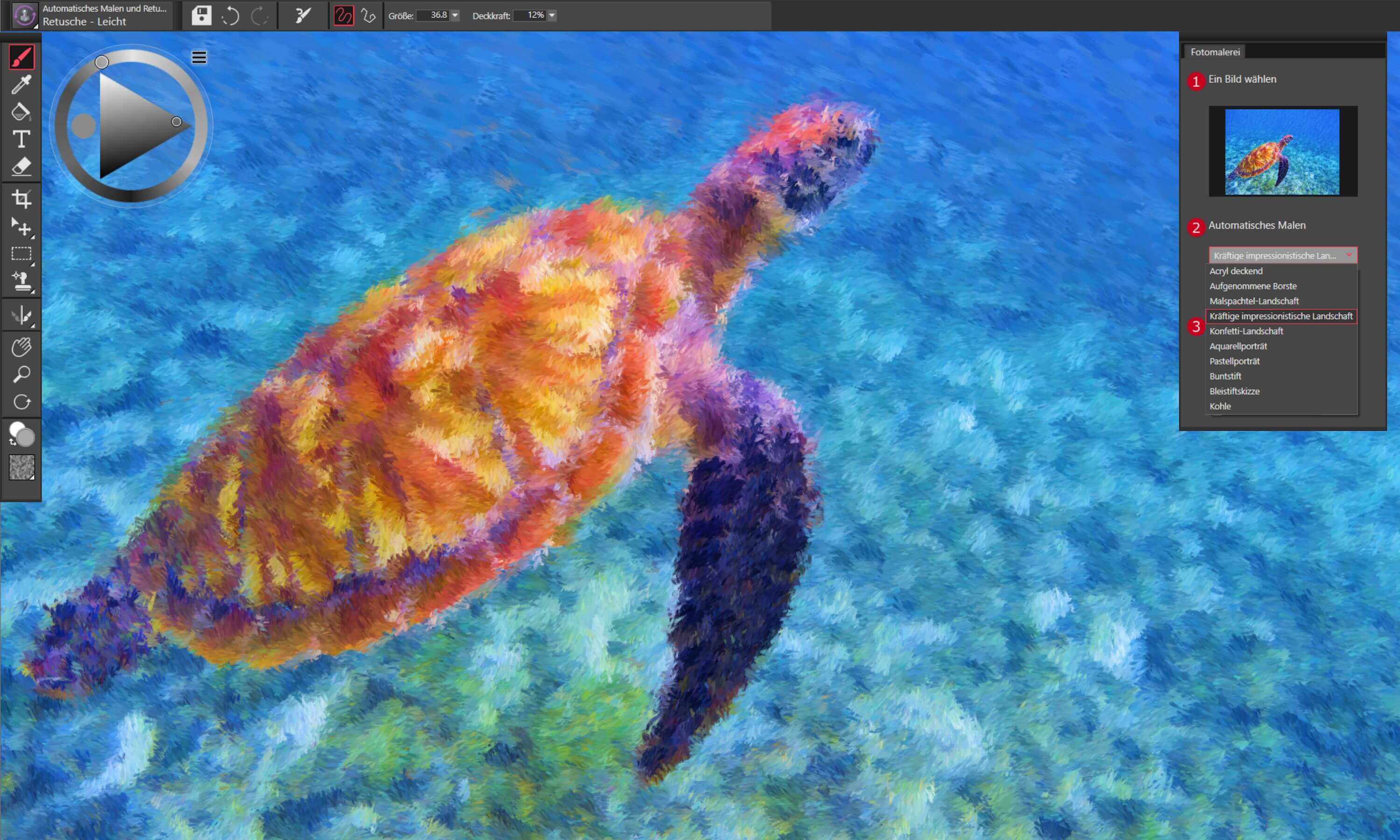This screenshot has height=840, width=1400.
Task: Click the turtle source image thumbnail
Action: 1282,152
